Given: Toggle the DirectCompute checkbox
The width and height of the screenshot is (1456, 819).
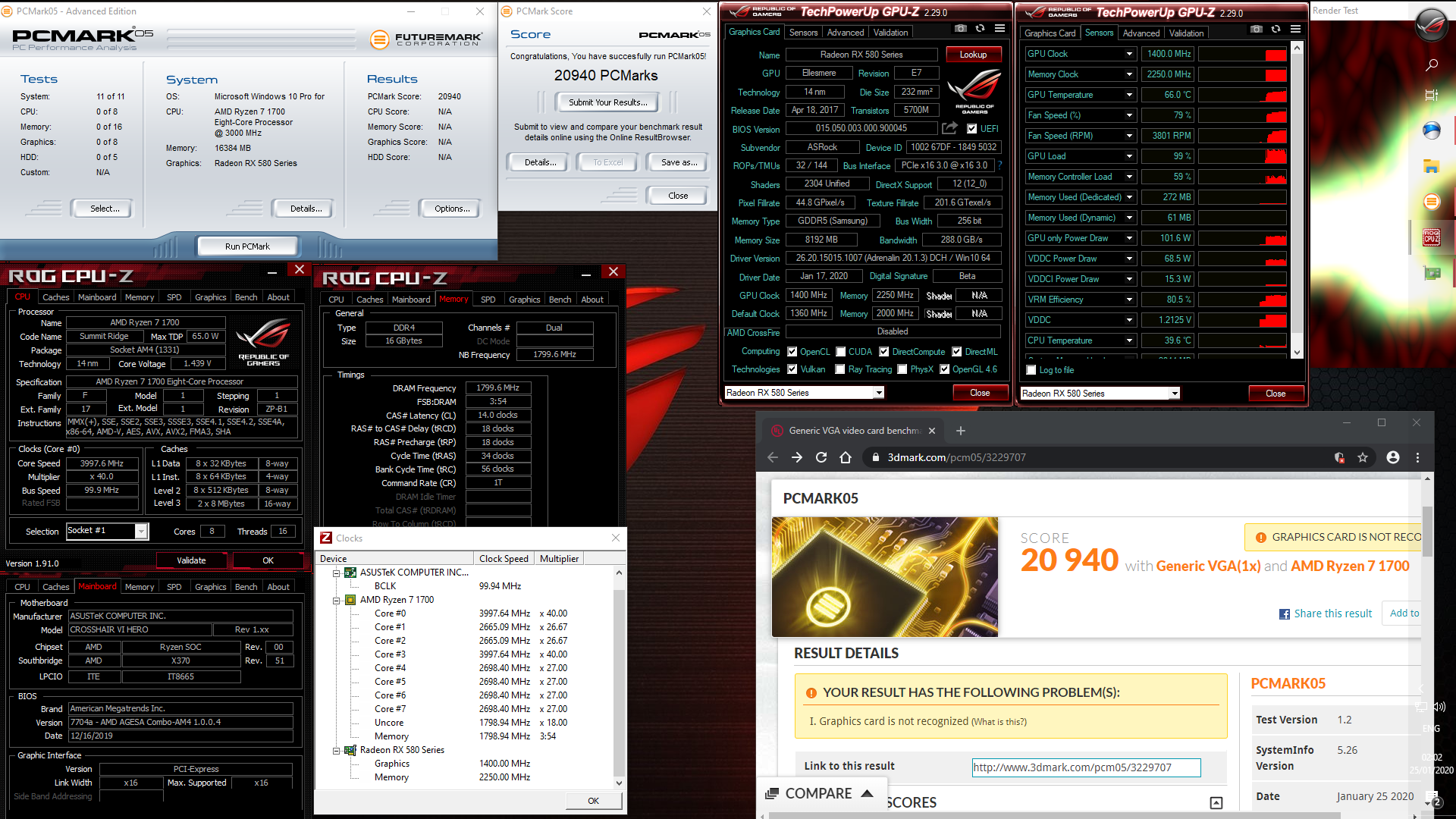Looking at the screenshot, I should [884, 352].
